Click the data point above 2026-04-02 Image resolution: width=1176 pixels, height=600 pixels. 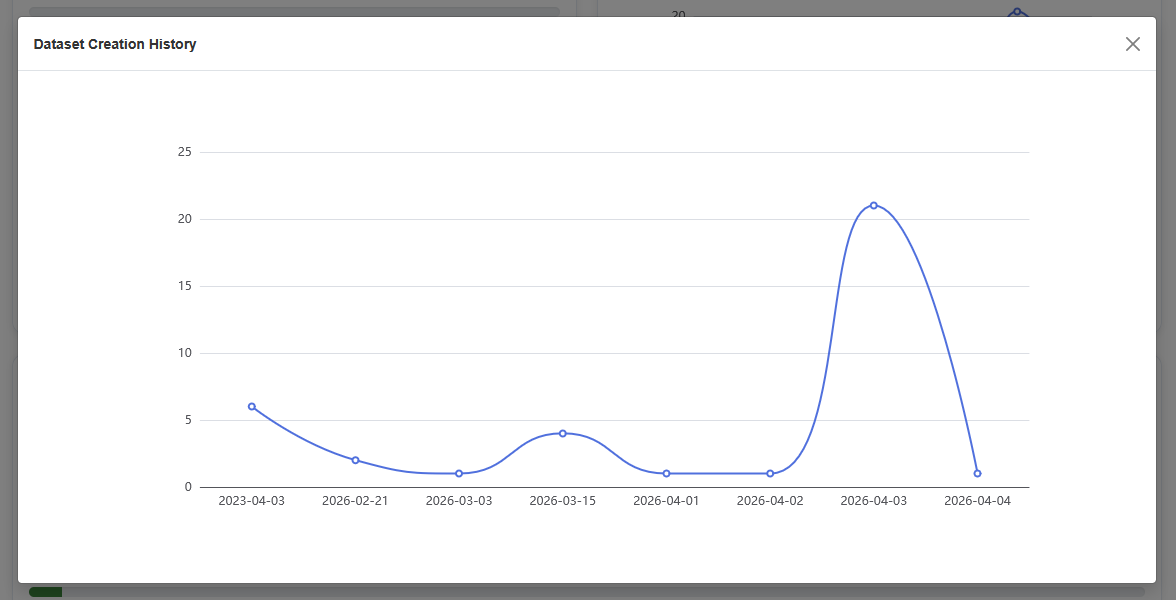click(769, 472)
